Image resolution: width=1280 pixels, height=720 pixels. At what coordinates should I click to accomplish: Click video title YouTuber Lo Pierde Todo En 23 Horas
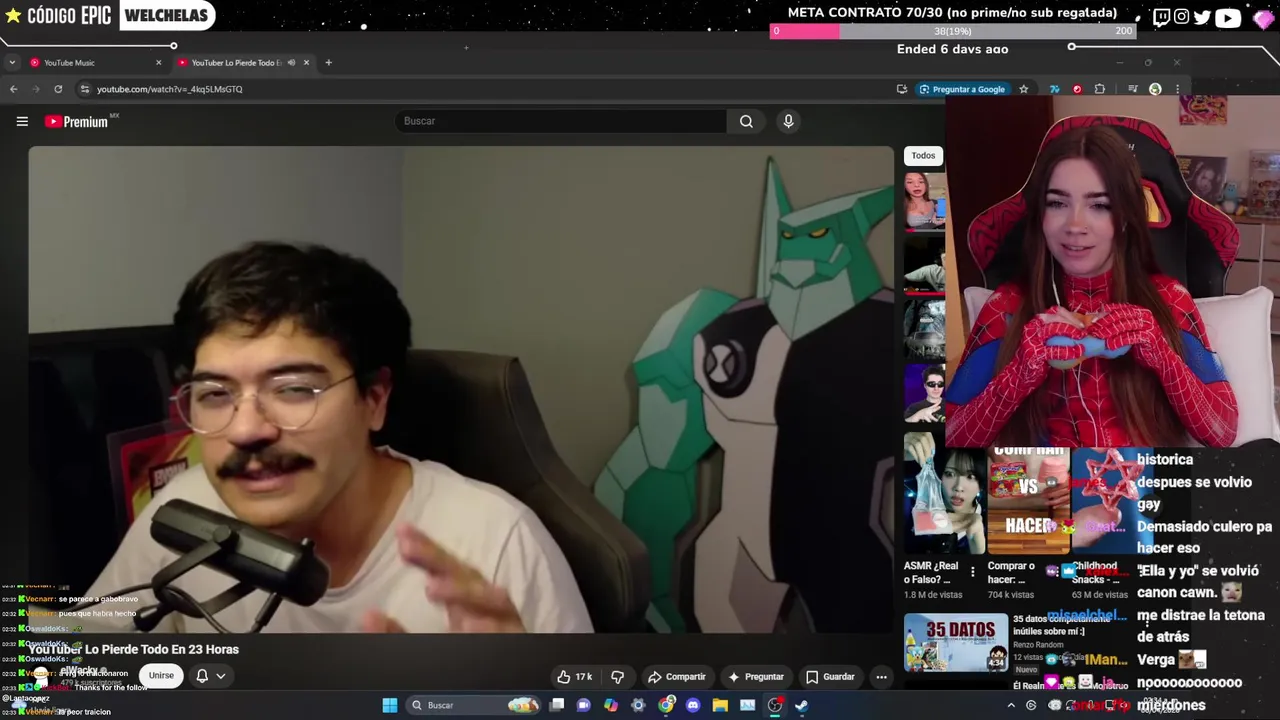pyautogui.click(x=133, y=650)
